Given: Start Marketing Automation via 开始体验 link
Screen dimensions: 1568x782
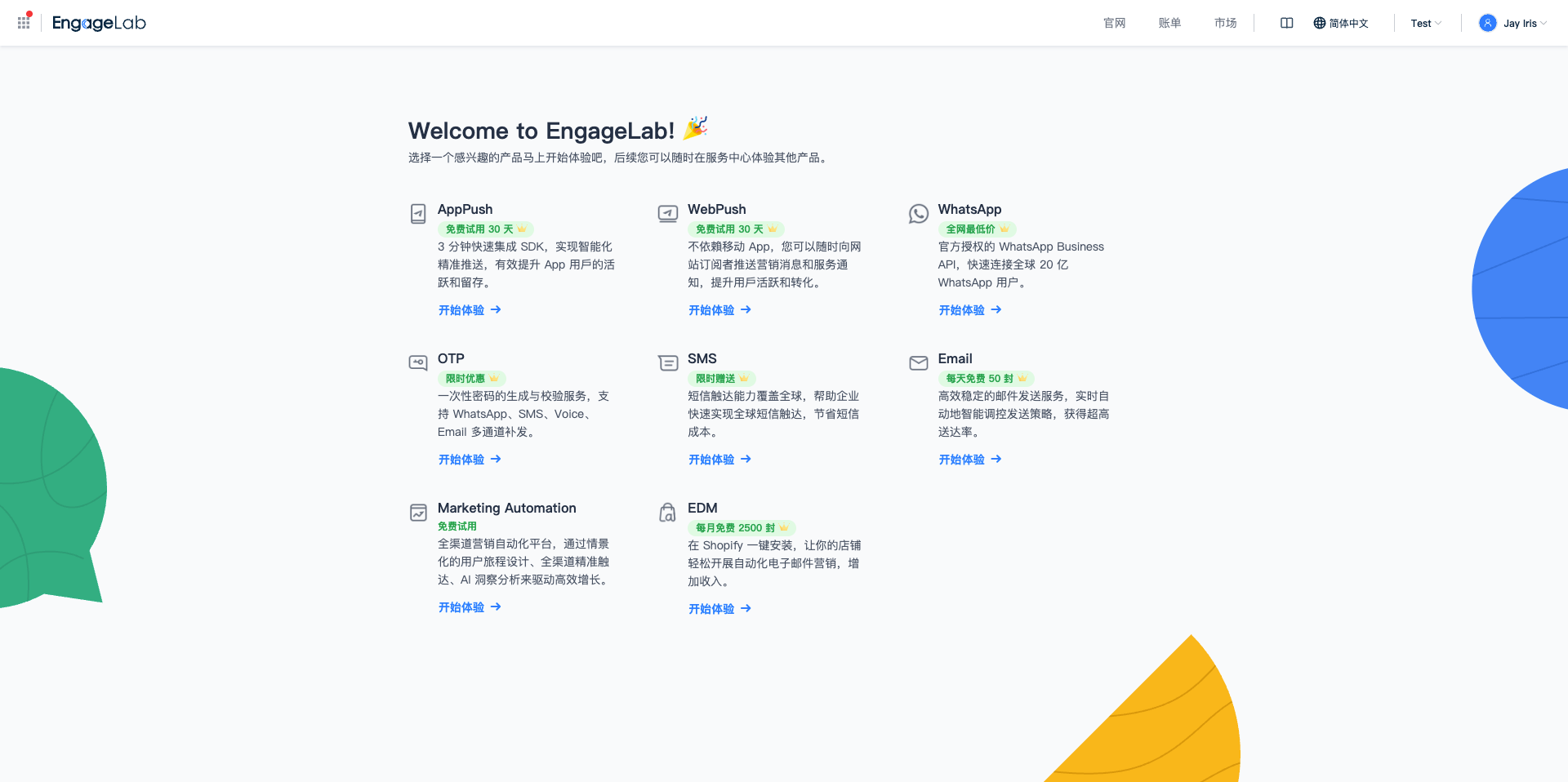Looking at the screenshot, I should click(x=470, y=607).
